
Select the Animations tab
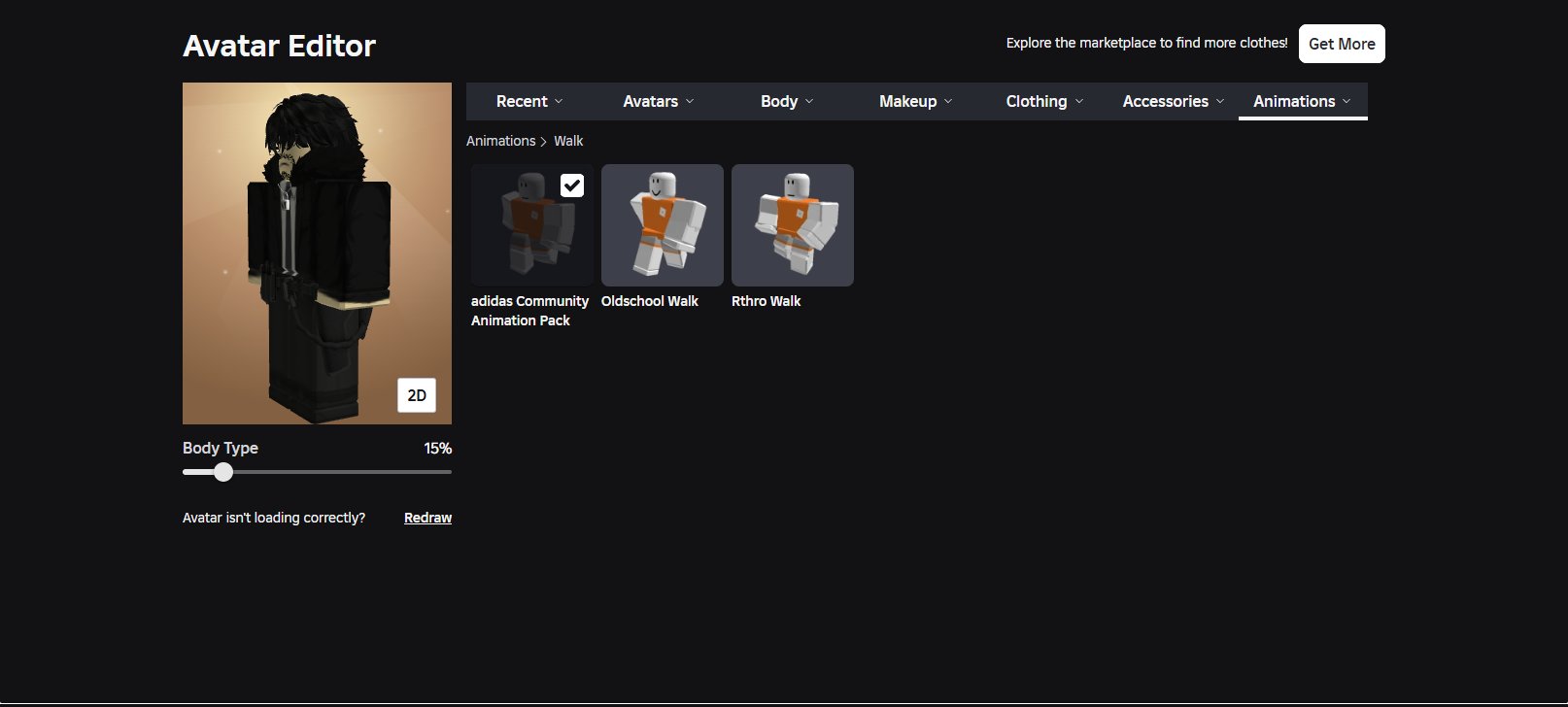click(x=1303, y=101)
